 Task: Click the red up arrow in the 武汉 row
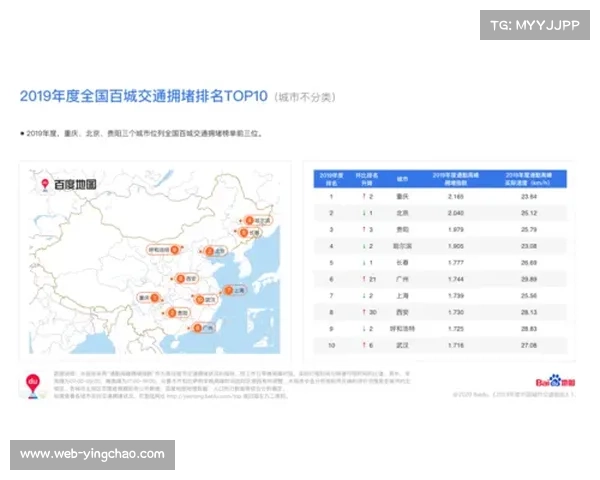pos(364,345)
